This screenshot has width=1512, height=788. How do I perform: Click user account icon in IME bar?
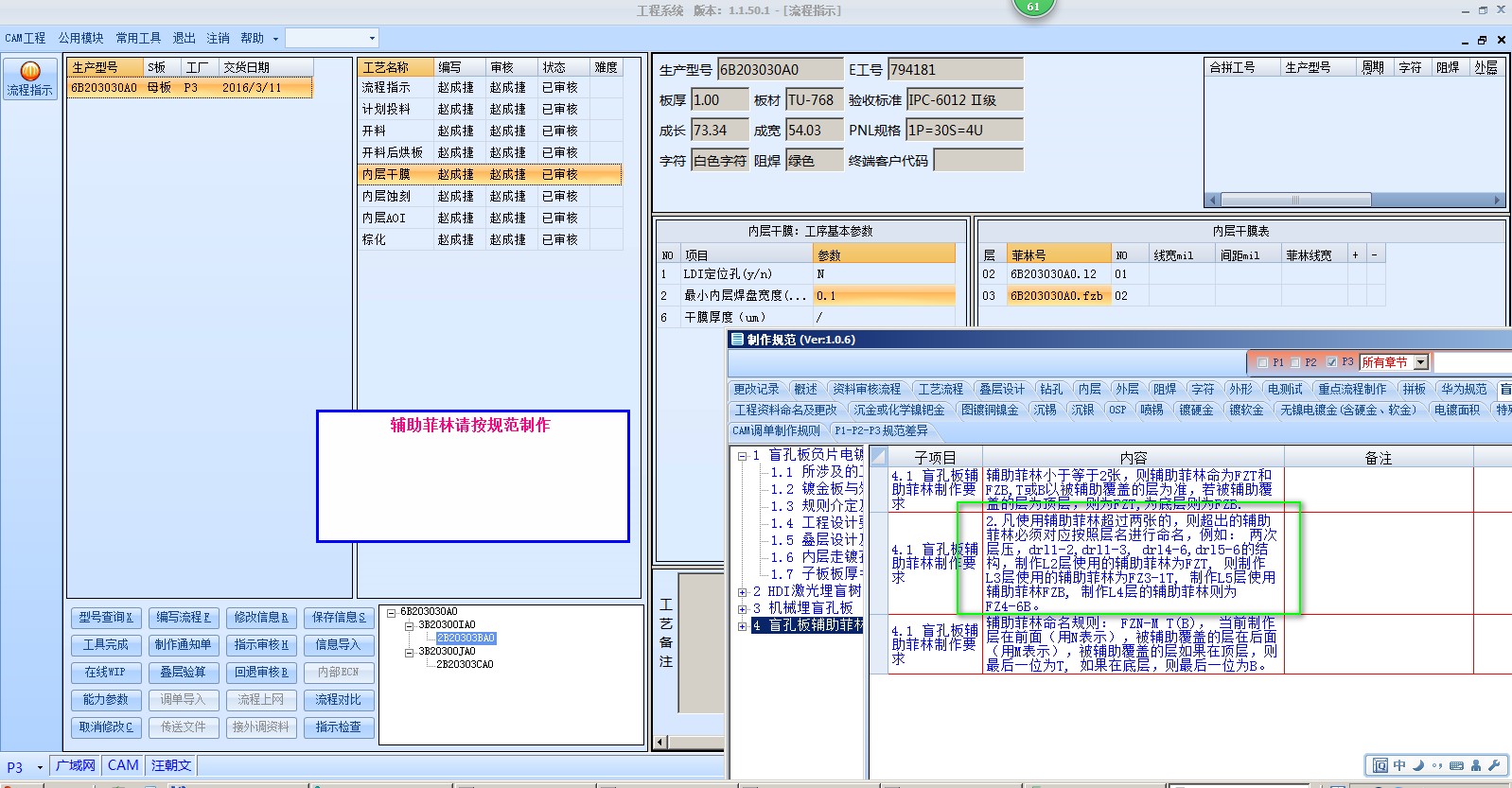coord(1476,765)
